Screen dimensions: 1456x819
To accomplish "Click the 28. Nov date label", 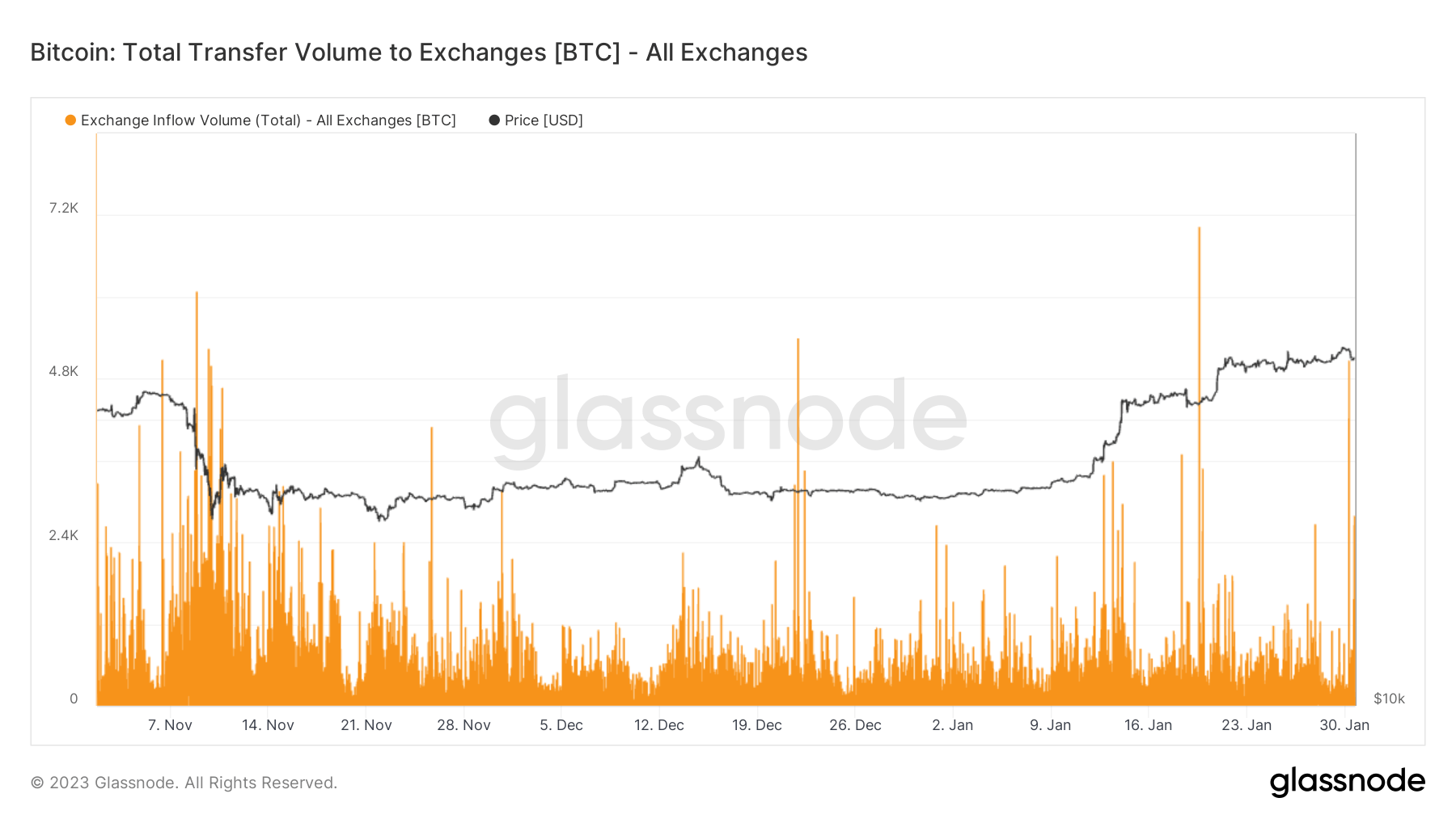I will coord(463,725).
